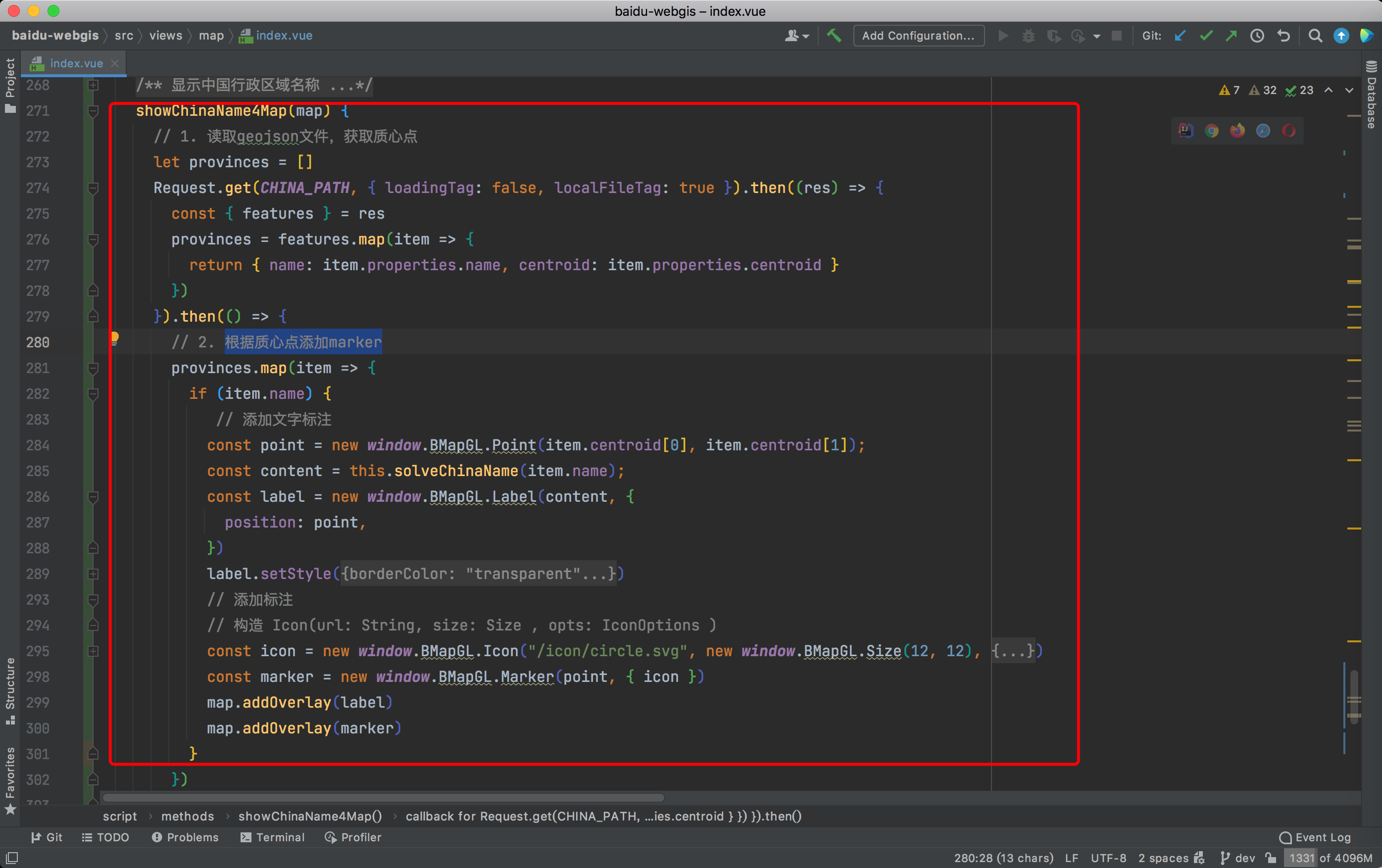Click the warnings count 7 inspection widget
The width and height of the screenshot is (1382, 868).
point(1229,90)
